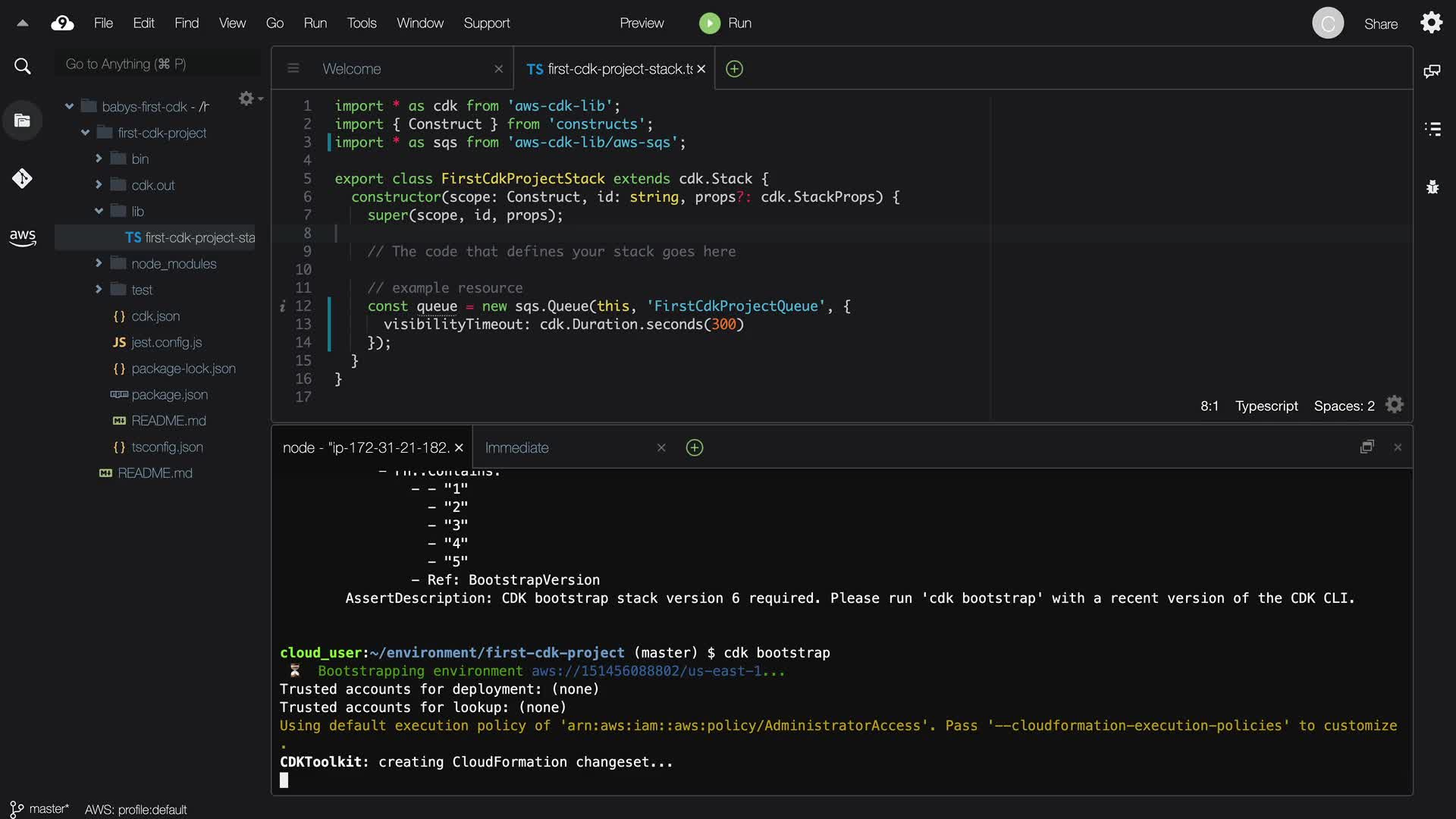Open the search panel magnifier icon
Screen dimensions: 1456x819
coord(23,67)
